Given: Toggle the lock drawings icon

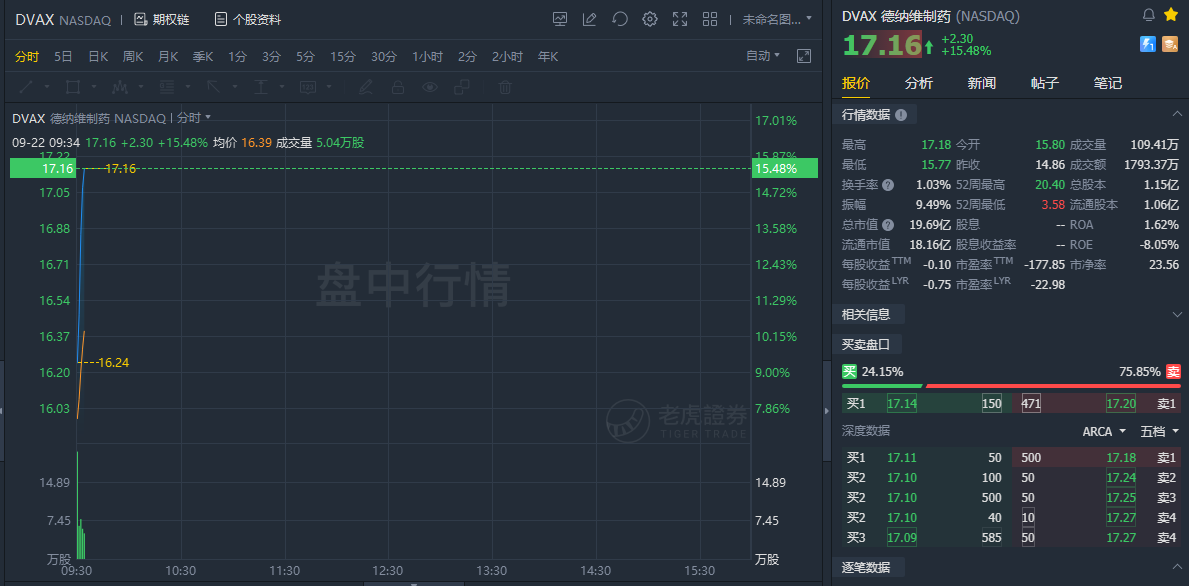Looking at the screenshot, I should point(397,87).
